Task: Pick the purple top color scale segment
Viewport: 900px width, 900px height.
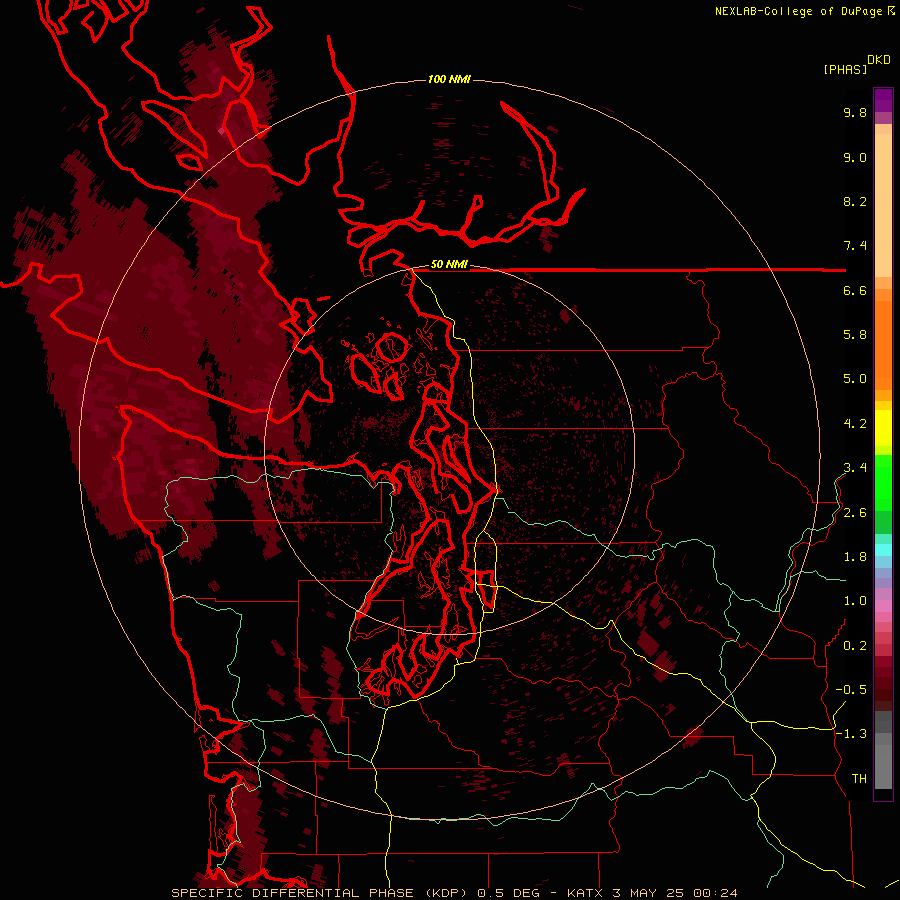Action: click(883, 100)
